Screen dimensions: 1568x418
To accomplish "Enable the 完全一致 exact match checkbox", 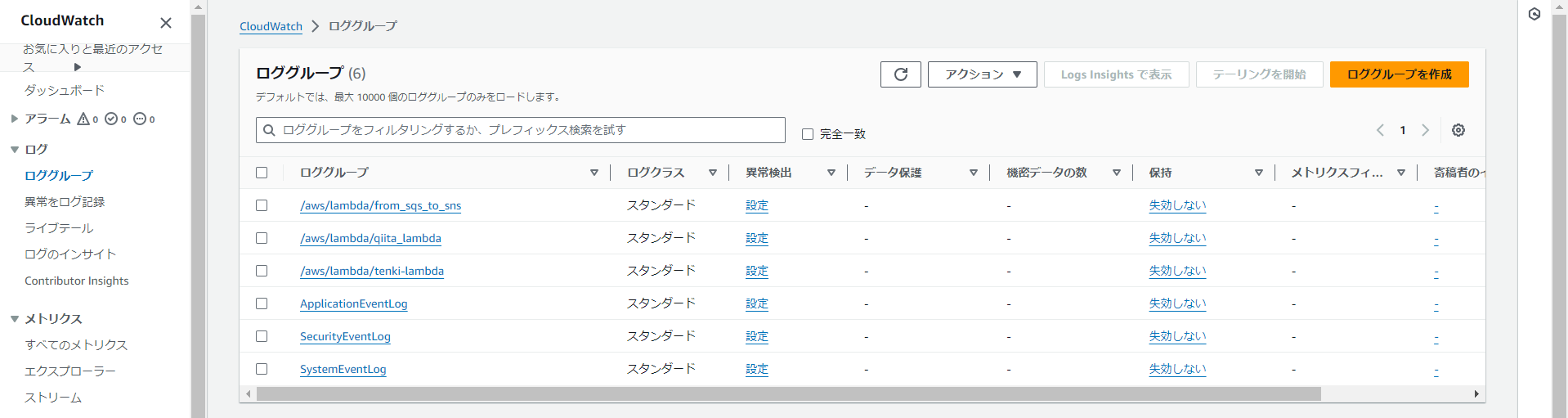I will [x=808, y=134].
